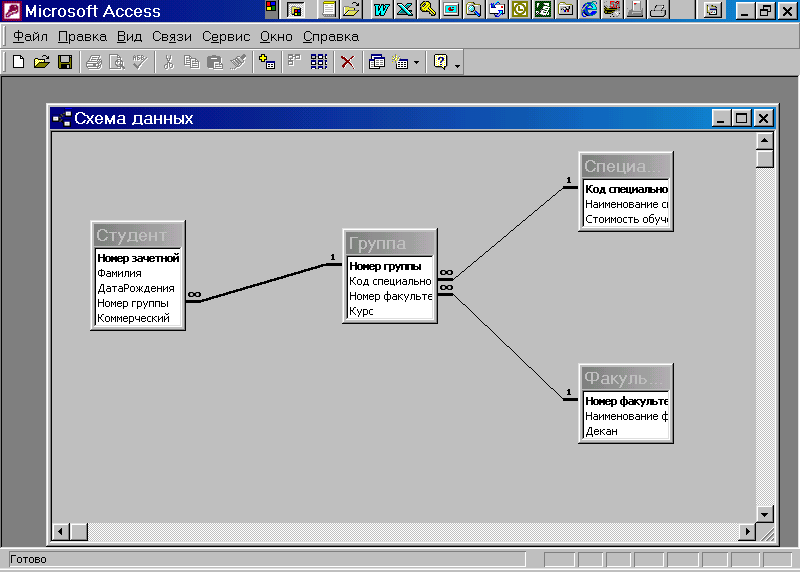Click the Print toolbar icon
The width and height of the screenshot is (800, 572).
point(94,62)
